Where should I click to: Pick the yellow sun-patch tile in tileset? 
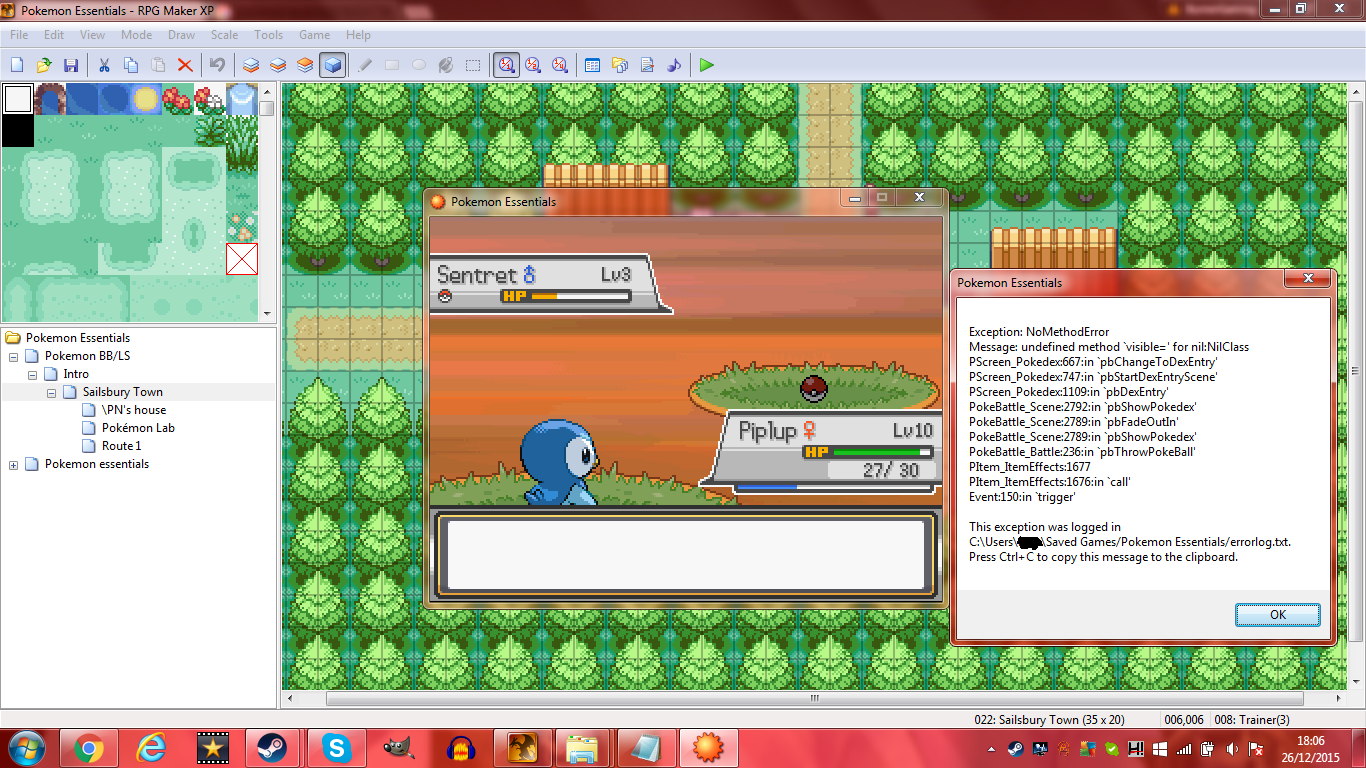coord(145,99)
